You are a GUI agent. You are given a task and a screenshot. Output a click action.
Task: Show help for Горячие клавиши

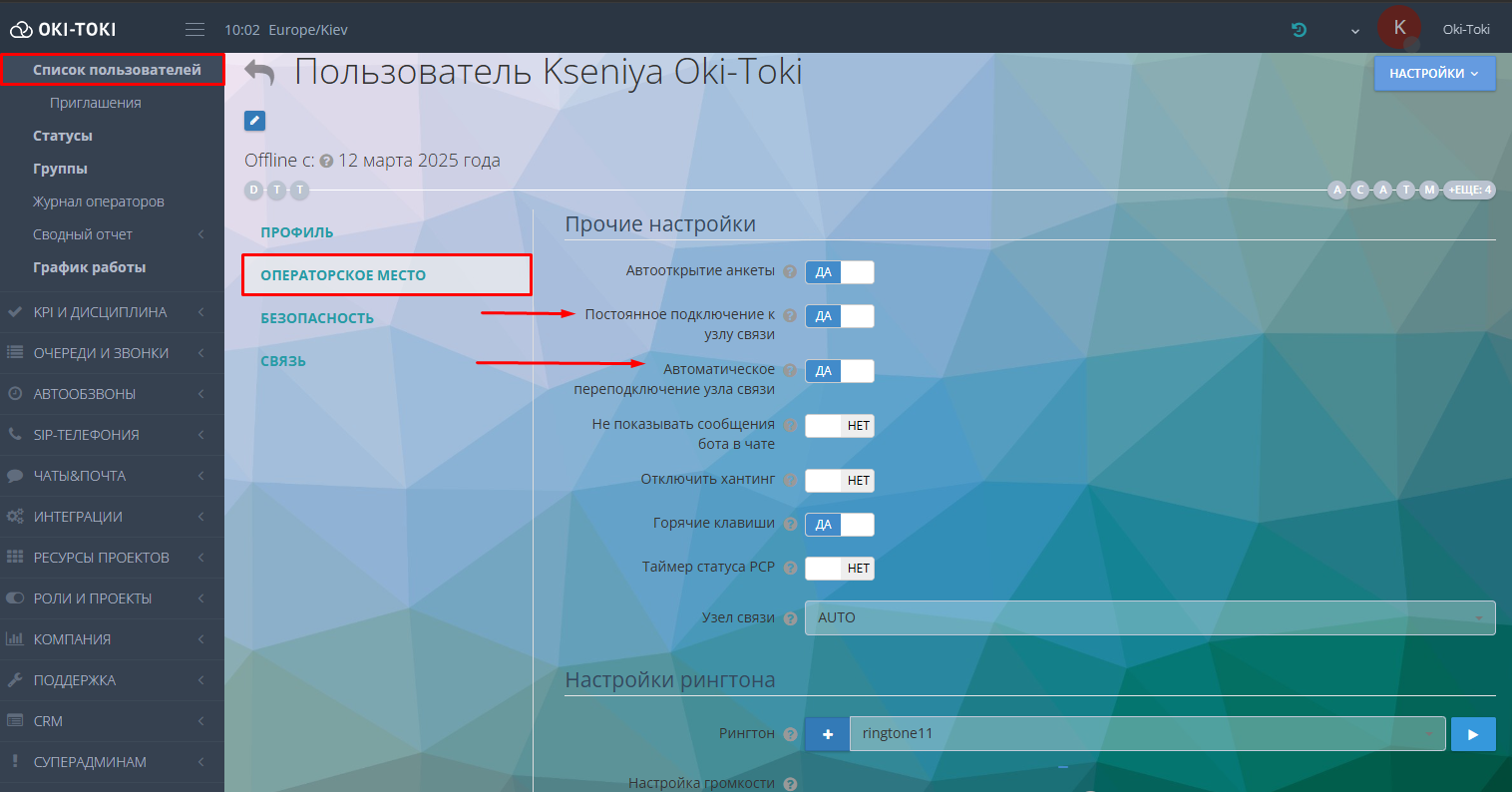coord(790,524)
